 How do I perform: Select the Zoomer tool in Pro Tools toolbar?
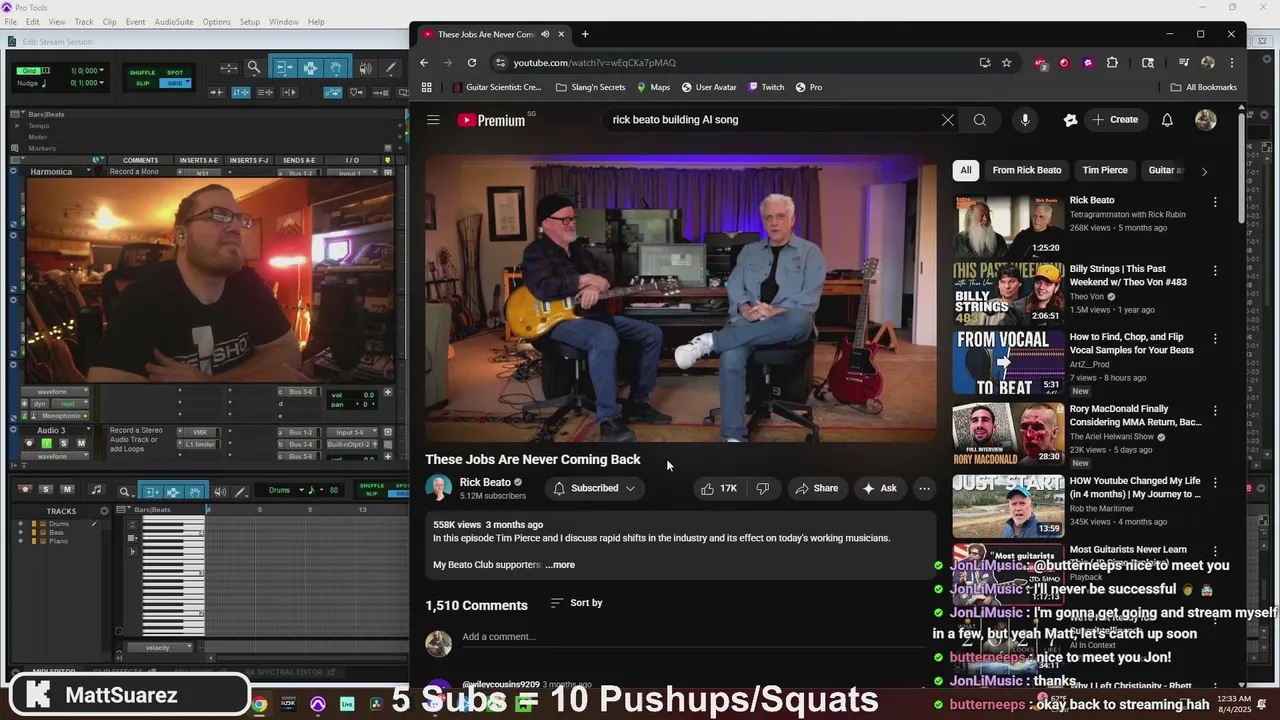254,68
